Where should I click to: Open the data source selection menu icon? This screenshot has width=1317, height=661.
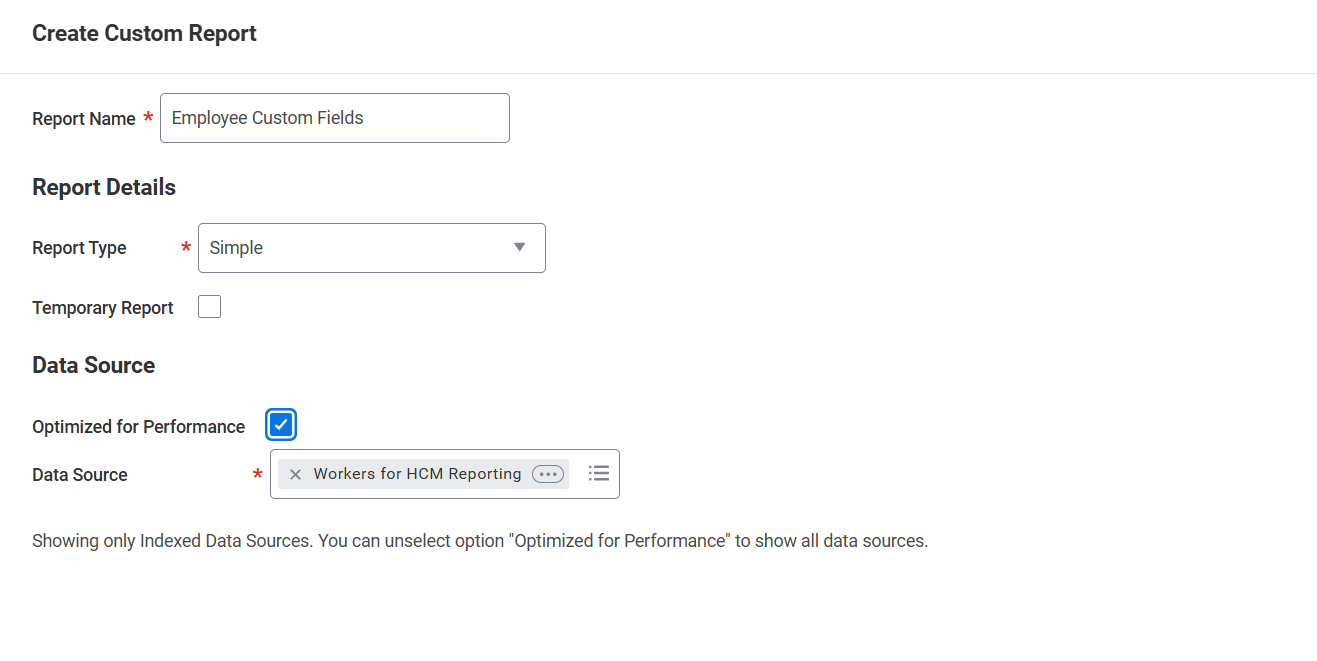[599, 473]
